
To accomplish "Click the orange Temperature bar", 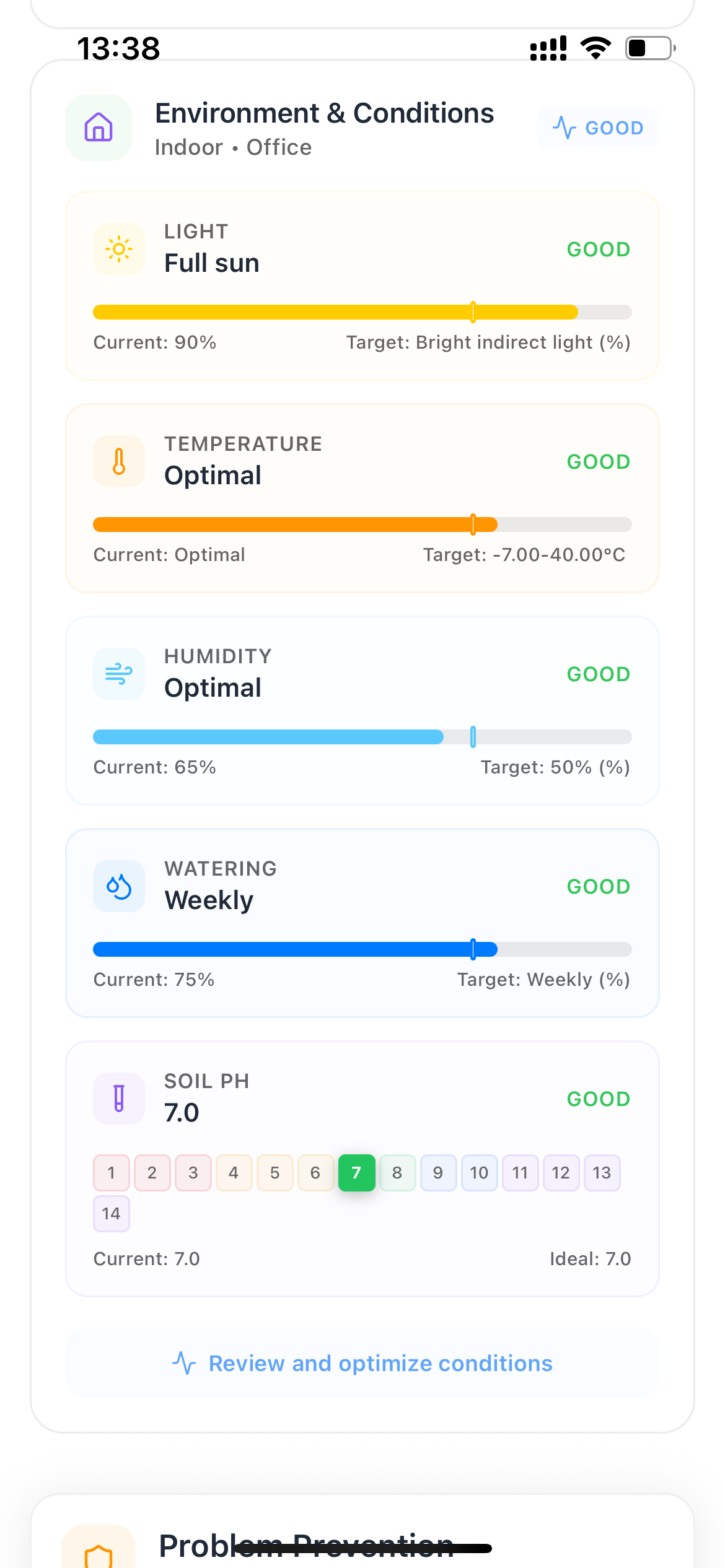I will pos(362,524).
